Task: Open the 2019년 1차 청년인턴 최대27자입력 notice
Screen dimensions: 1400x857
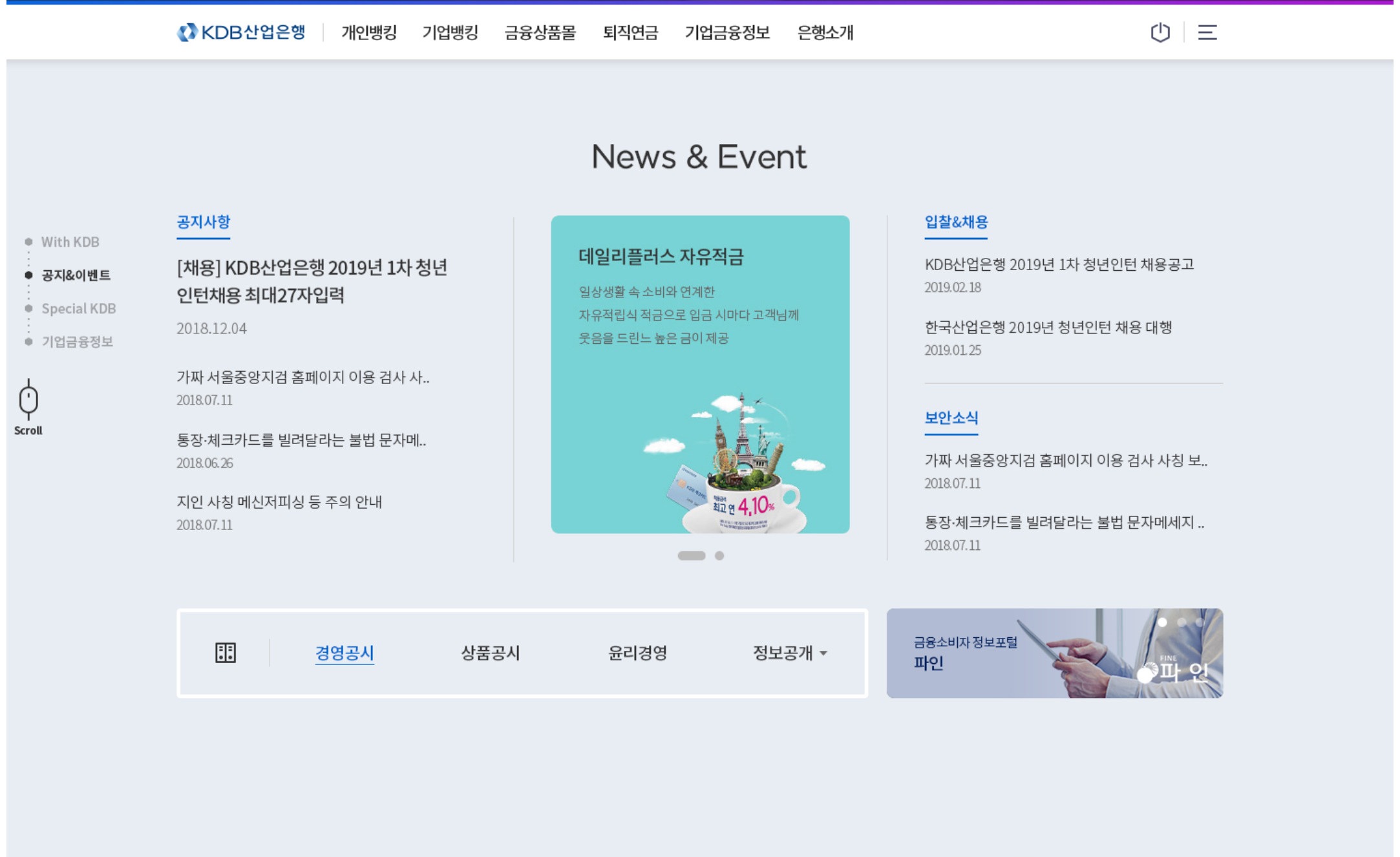Action: [x=312, y=281]
